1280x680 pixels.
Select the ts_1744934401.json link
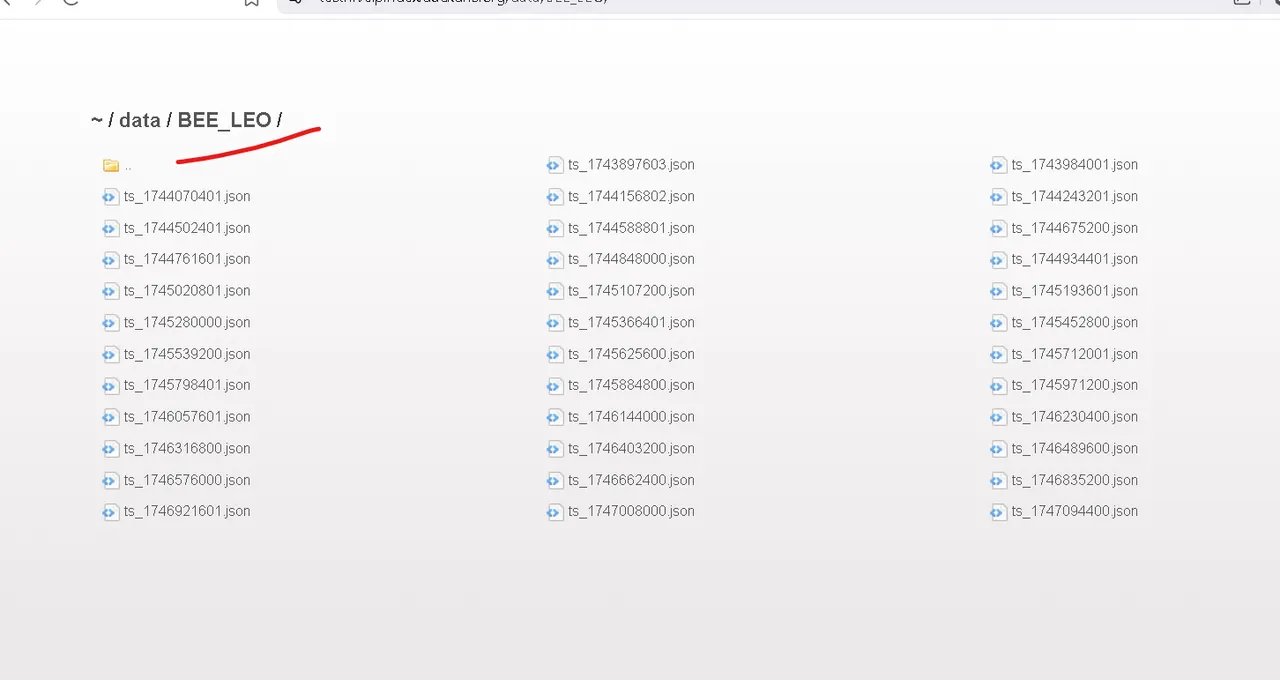1074,259
